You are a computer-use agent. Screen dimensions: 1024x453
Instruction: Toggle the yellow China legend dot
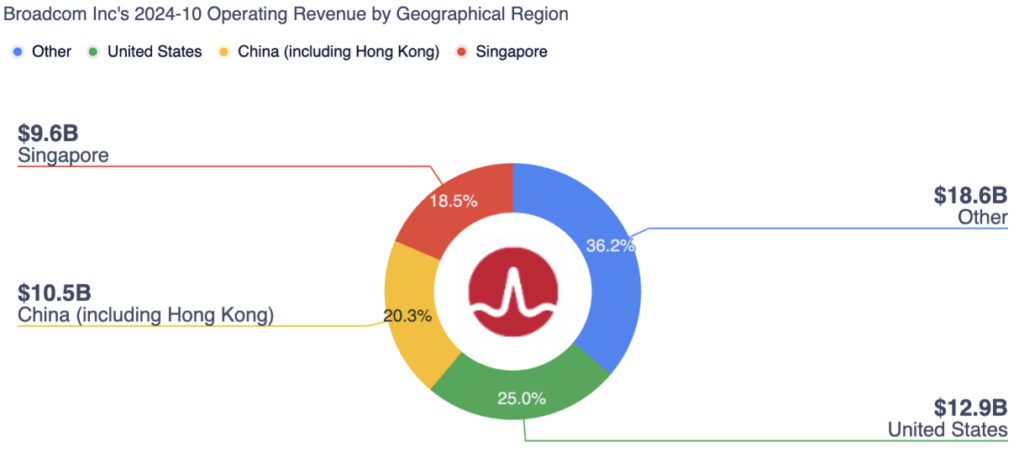224,52
